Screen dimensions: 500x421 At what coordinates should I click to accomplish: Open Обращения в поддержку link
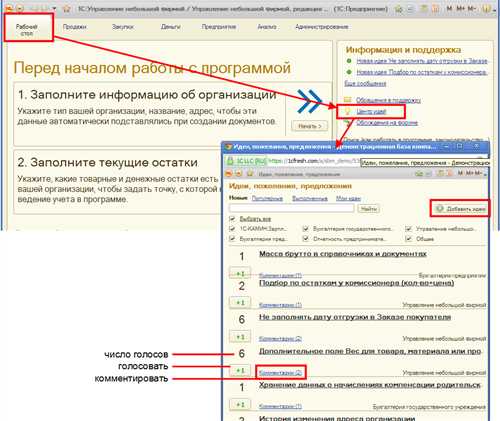[x=388, y=100]
